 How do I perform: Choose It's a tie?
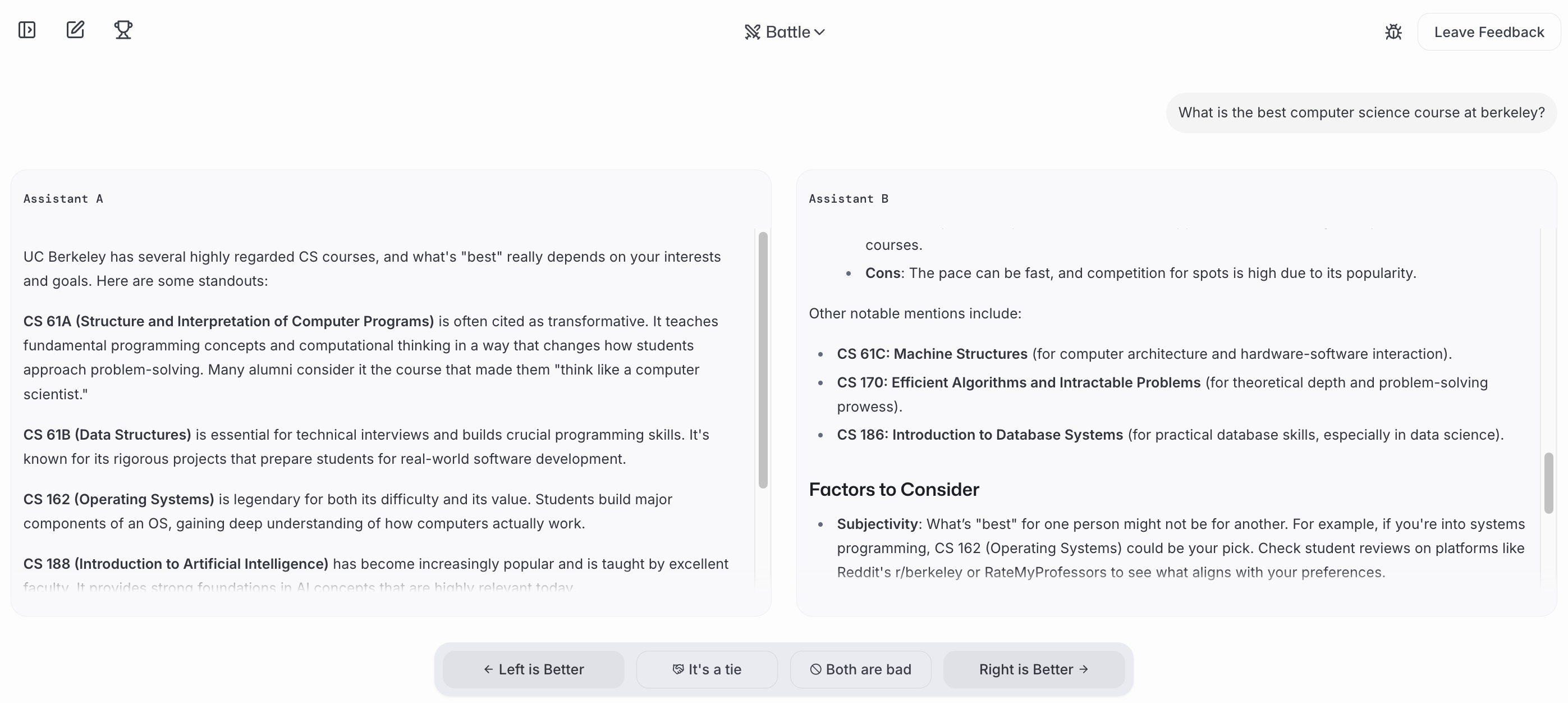(707, 669)
